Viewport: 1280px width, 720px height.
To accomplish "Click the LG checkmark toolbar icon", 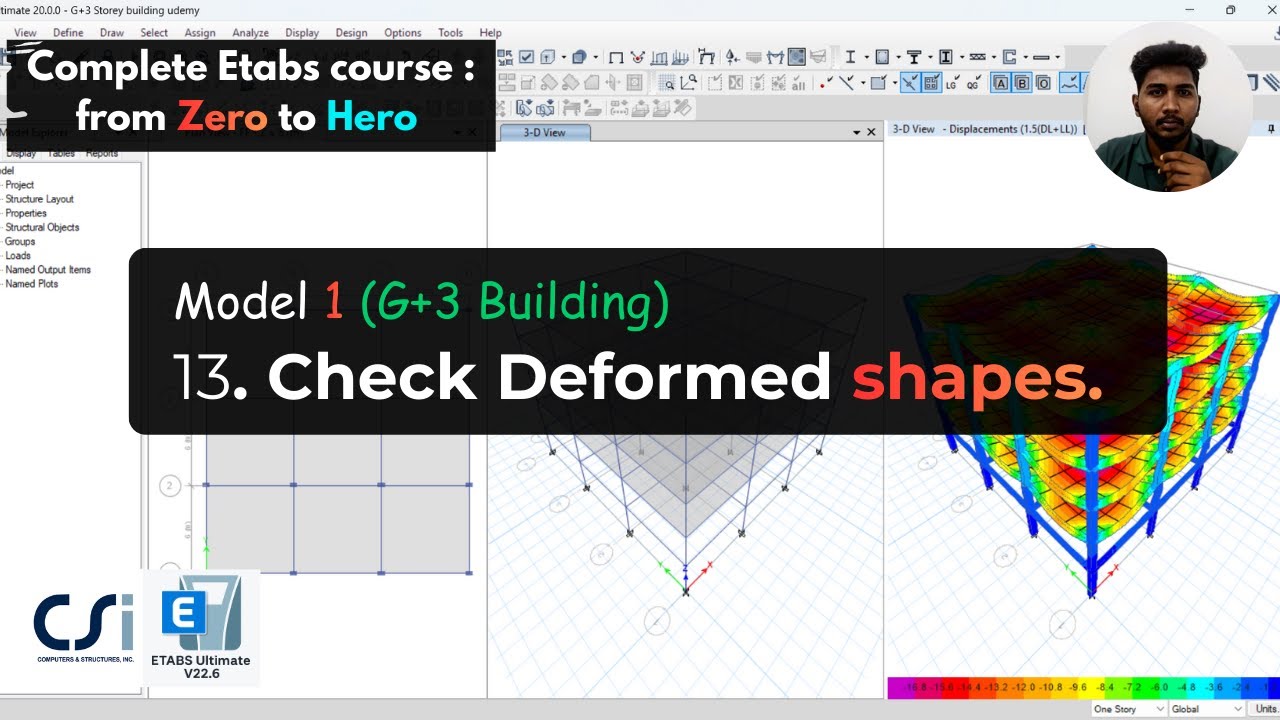I will click(952, 83).
